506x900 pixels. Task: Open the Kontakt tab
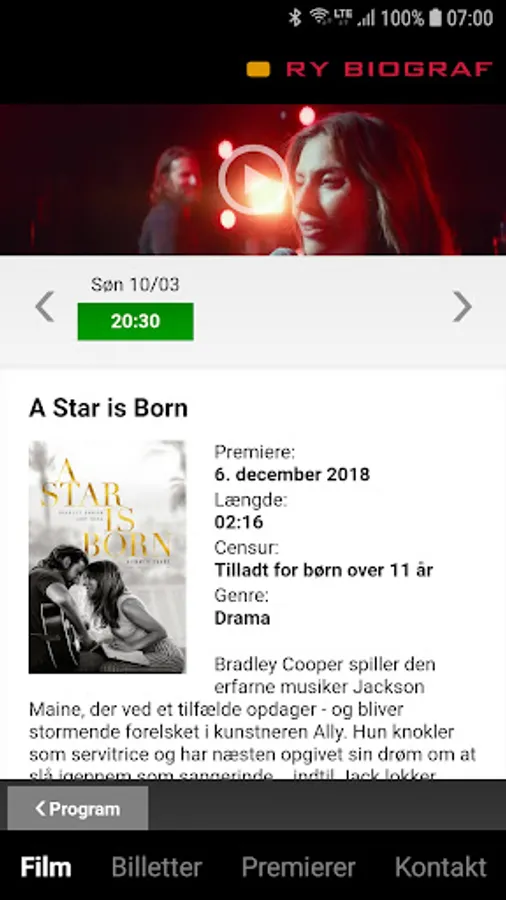pyautogui.click(x=441, y=867)
